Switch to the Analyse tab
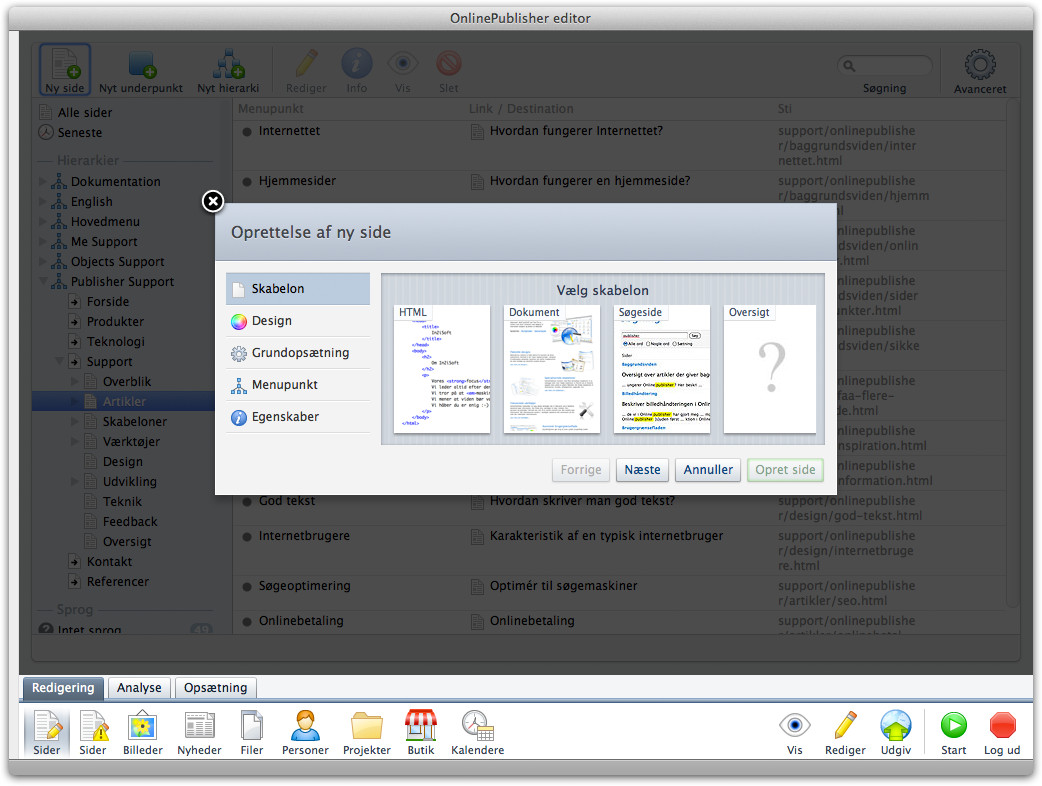This screenshot has width=1042, height=786. tap(139, 688)
